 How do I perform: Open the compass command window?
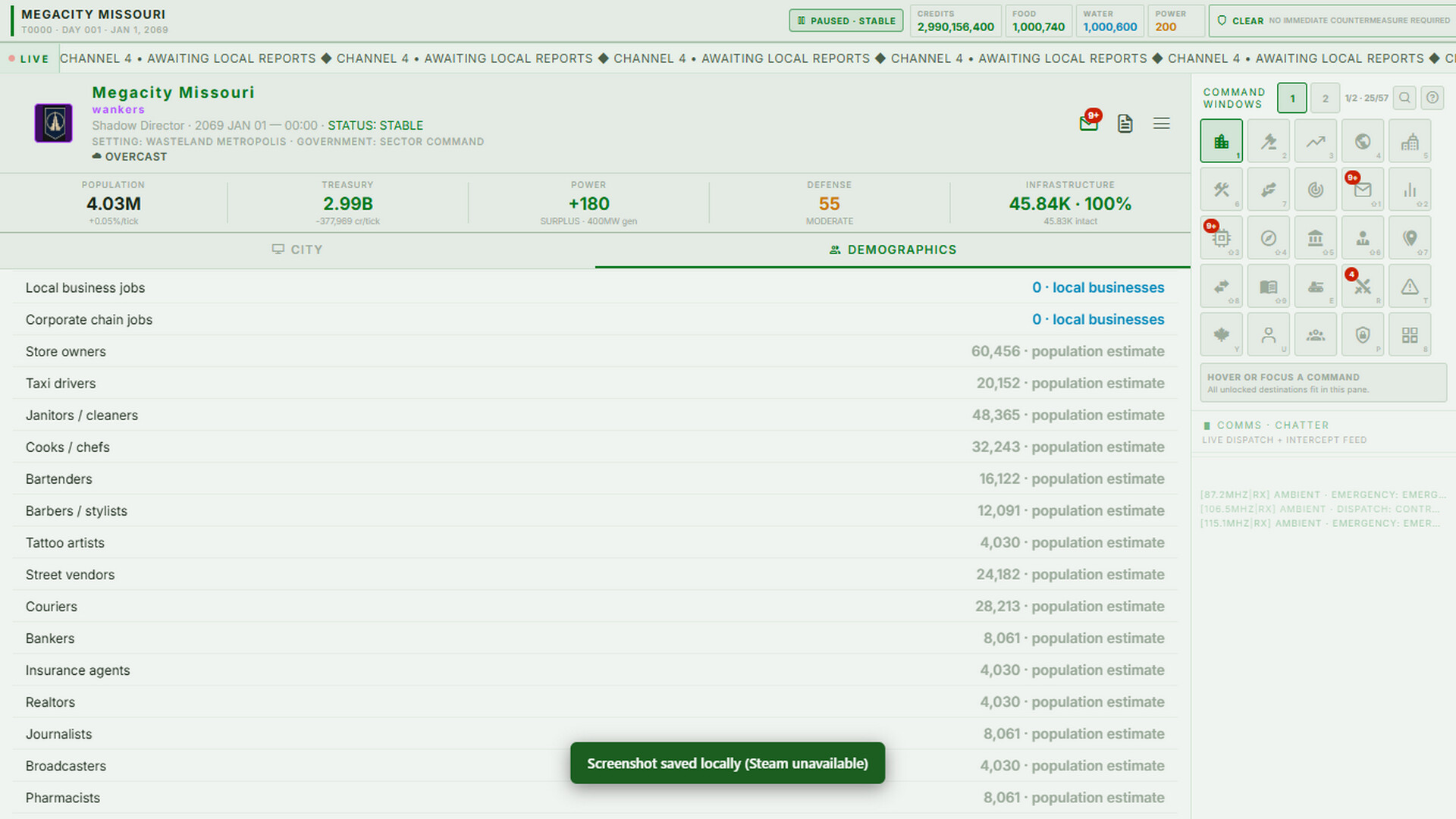tap(1268, 238)
